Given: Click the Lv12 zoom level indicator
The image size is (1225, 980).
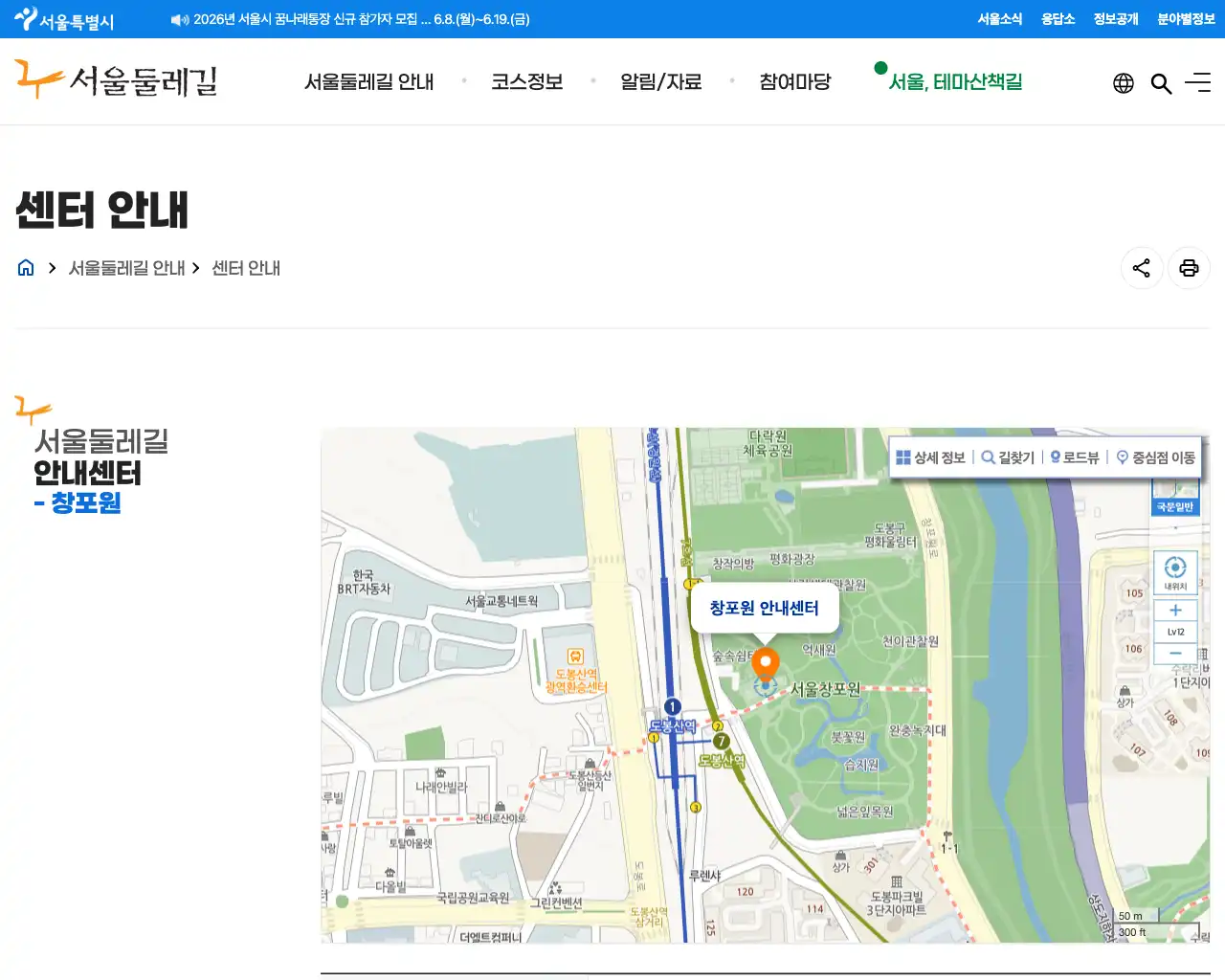Looking at the screenshot, I should click(x=1175, y=632).
